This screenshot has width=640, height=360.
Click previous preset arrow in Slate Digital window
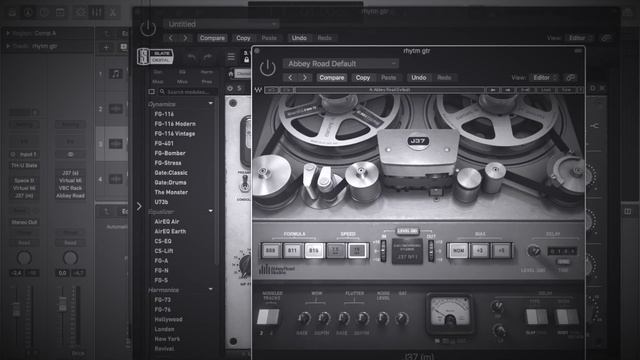[171, 38]
